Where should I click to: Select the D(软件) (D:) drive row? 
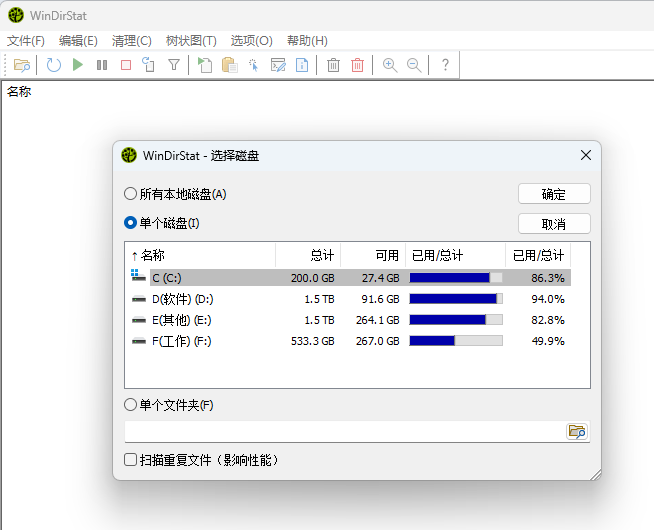[351, 299]
